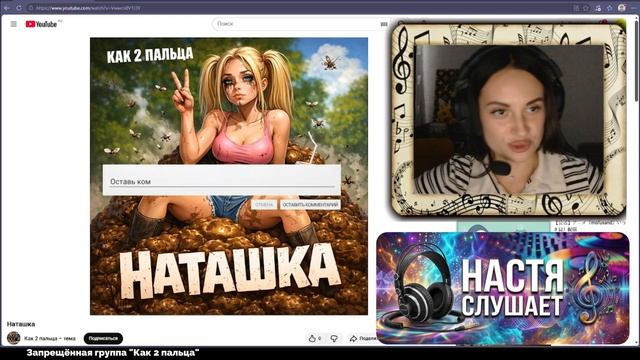Bookmark this page with the star icon
640x360 pixels.
(x=586, y=8)
